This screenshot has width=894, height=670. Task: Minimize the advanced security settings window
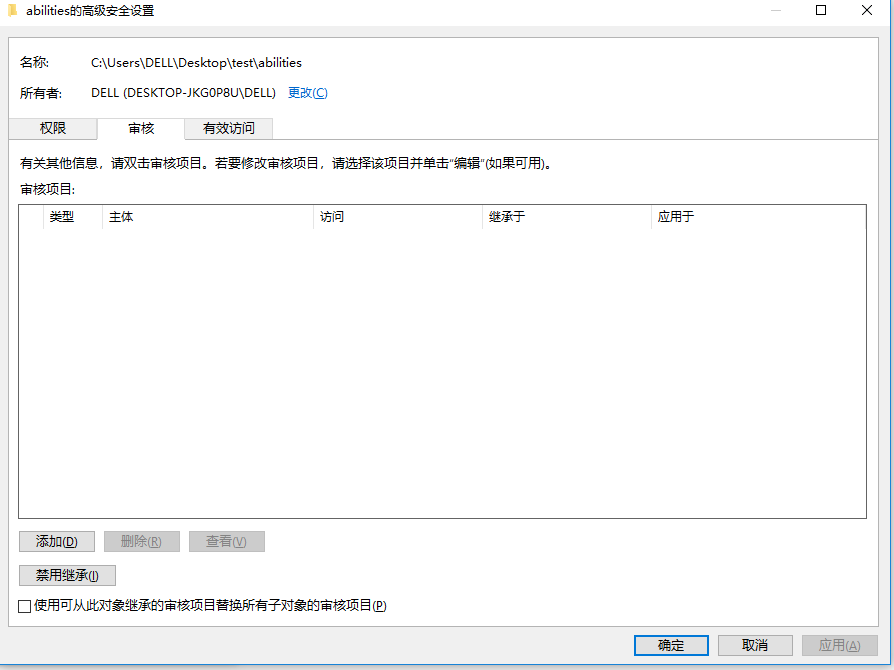tap(775, 10)
